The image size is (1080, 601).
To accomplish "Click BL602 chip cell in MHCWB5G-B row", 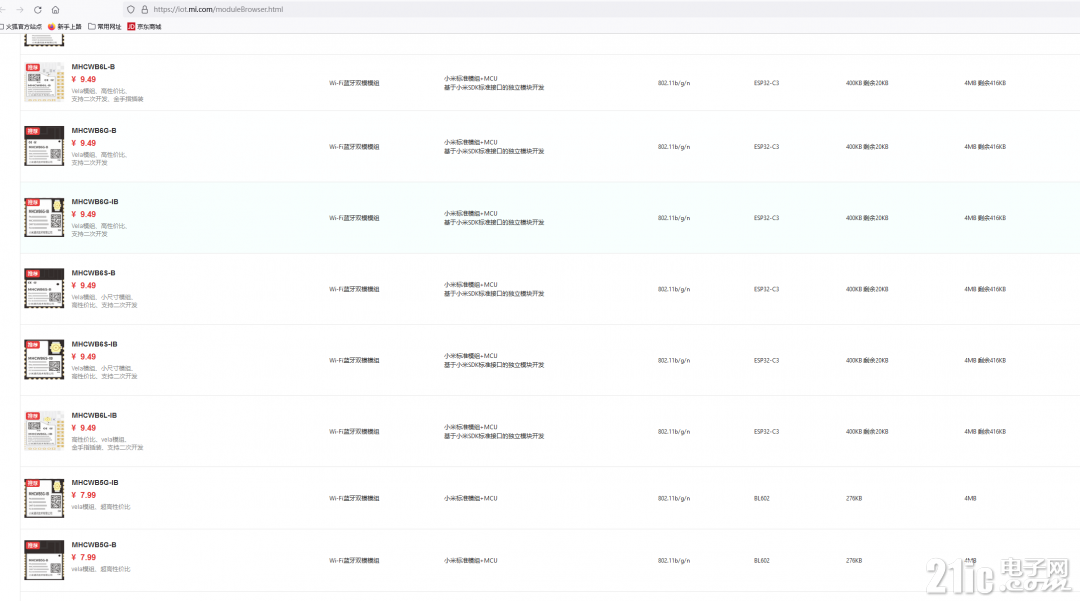I will tap(761, 560).
